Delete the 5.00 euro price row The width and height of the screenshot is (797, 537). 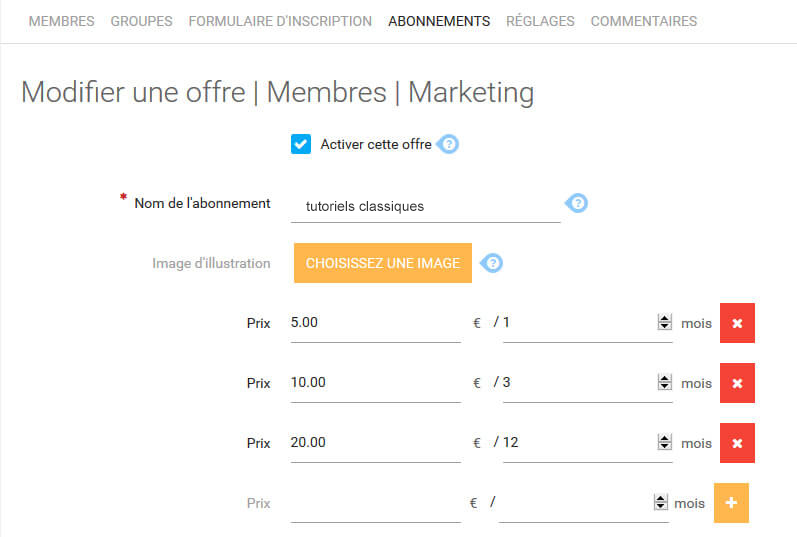[737, 323]
